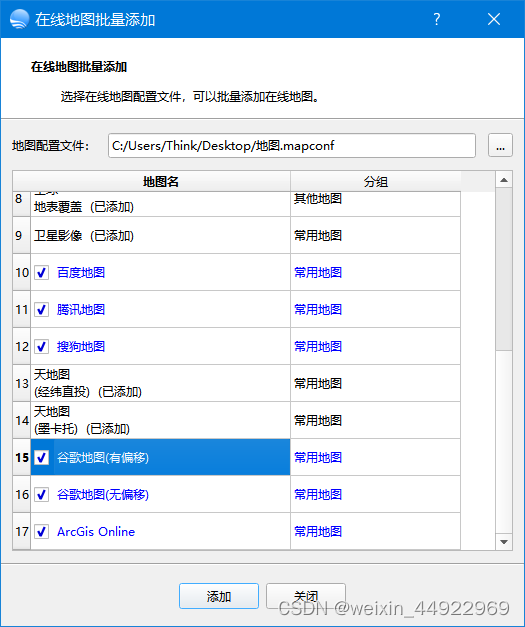Viewport: 525px width, 627px height.
Task: Click row header number 15
Action: coord(22,457)
